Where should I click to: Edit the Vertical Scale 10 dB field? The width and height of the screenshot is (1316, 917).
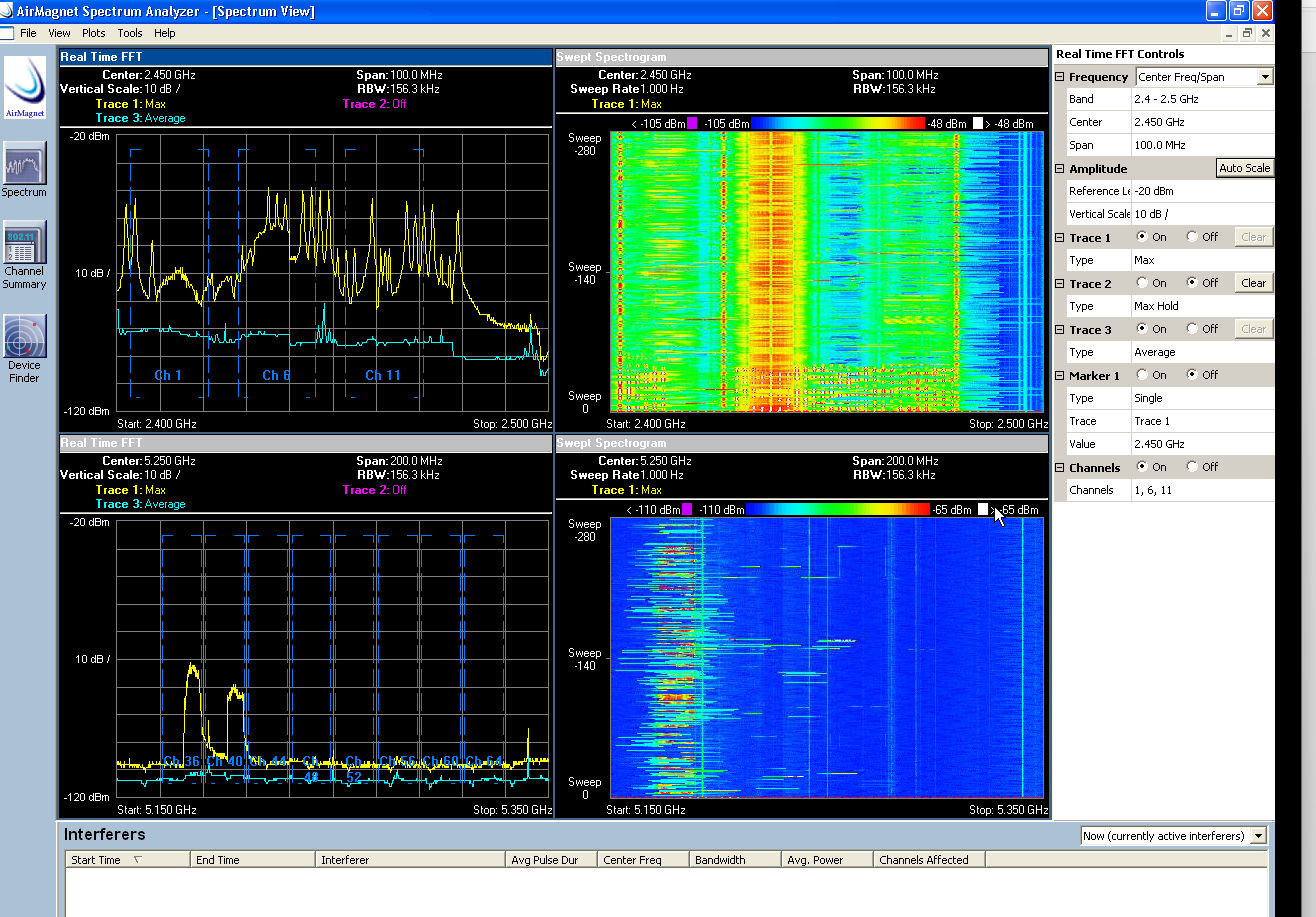click(1202, 214)
